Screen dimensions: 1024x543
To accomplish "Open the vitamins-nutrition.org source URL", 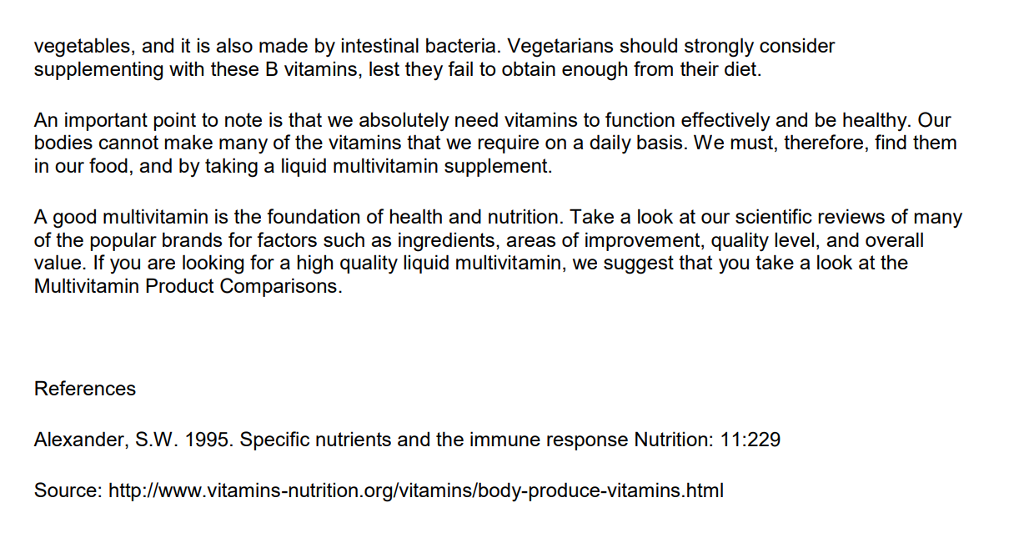I will pos(415,491).
